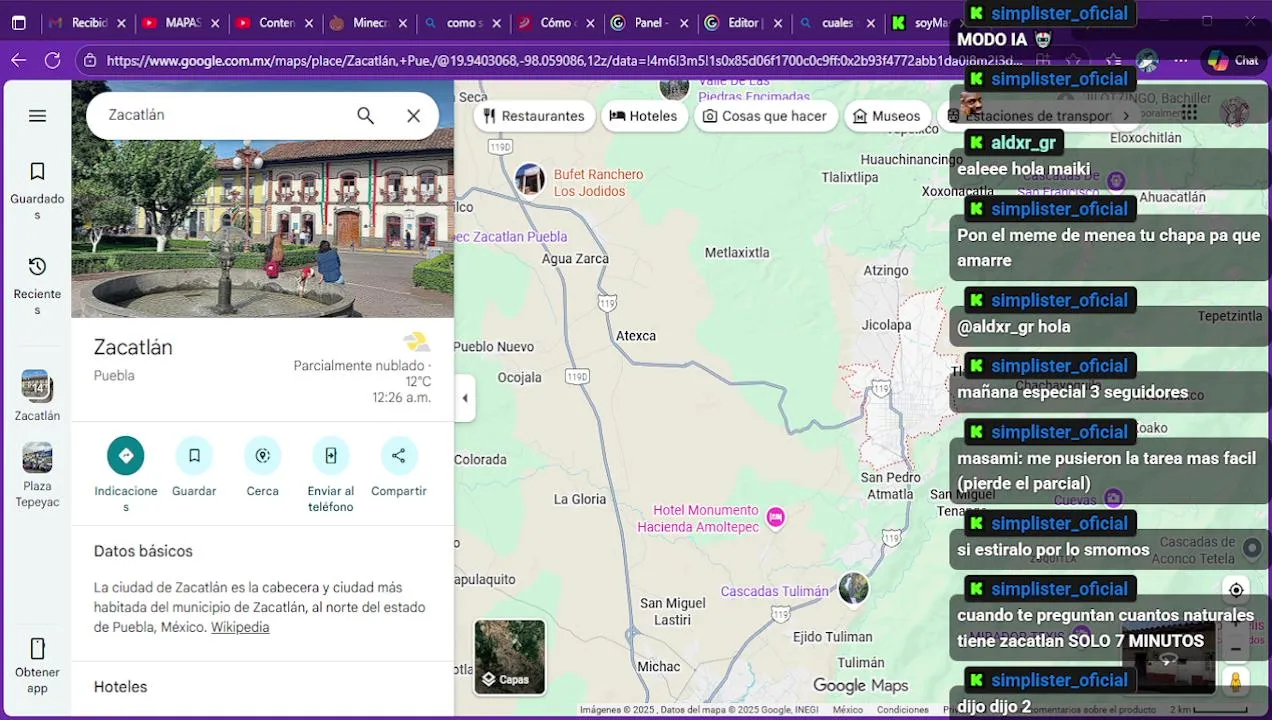Click the Agua Zarca map label
1272x720 pixels.
575,259
